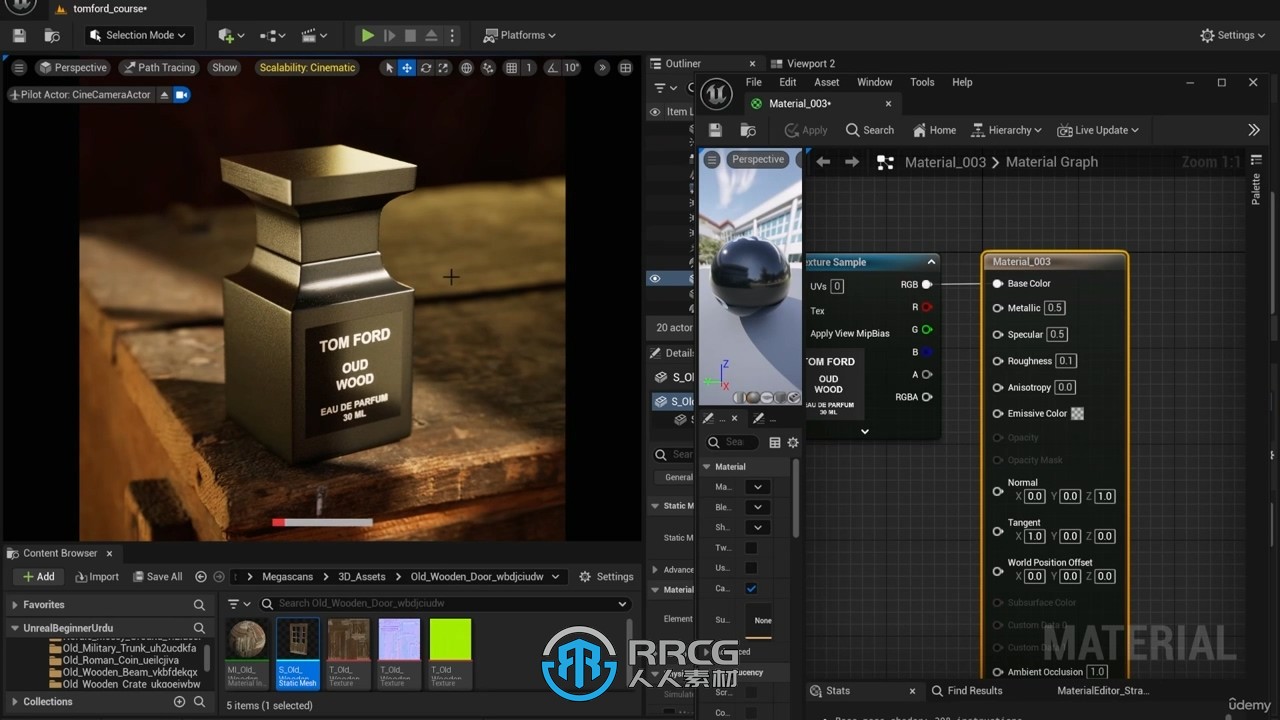The width and height of the screenshot is (1280, 720).
Task: Open the Cinematics clapperboard dropdown
Action: (313, 35)
